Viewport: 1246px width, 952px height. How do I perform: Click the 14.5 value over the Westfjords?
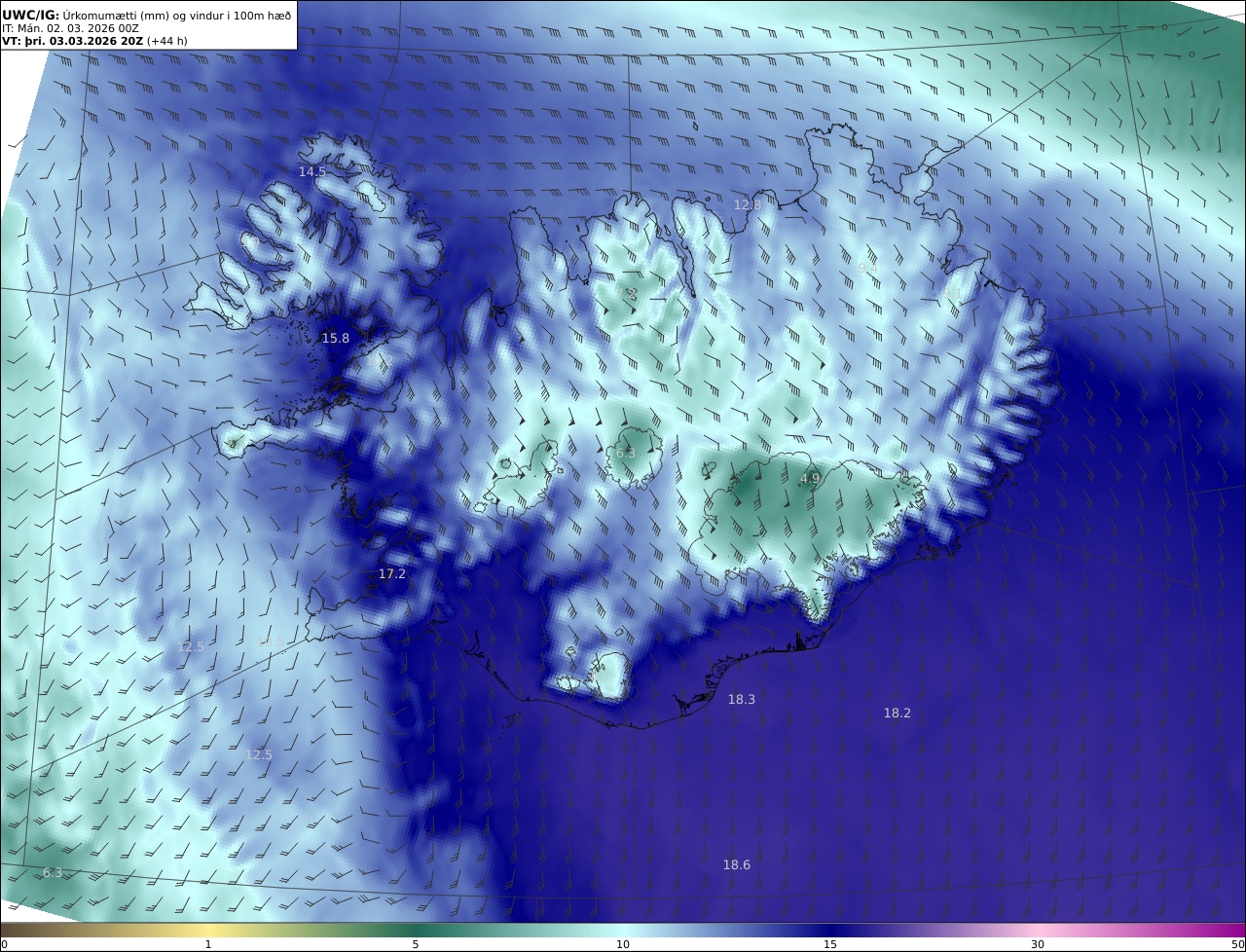point(312,171)
